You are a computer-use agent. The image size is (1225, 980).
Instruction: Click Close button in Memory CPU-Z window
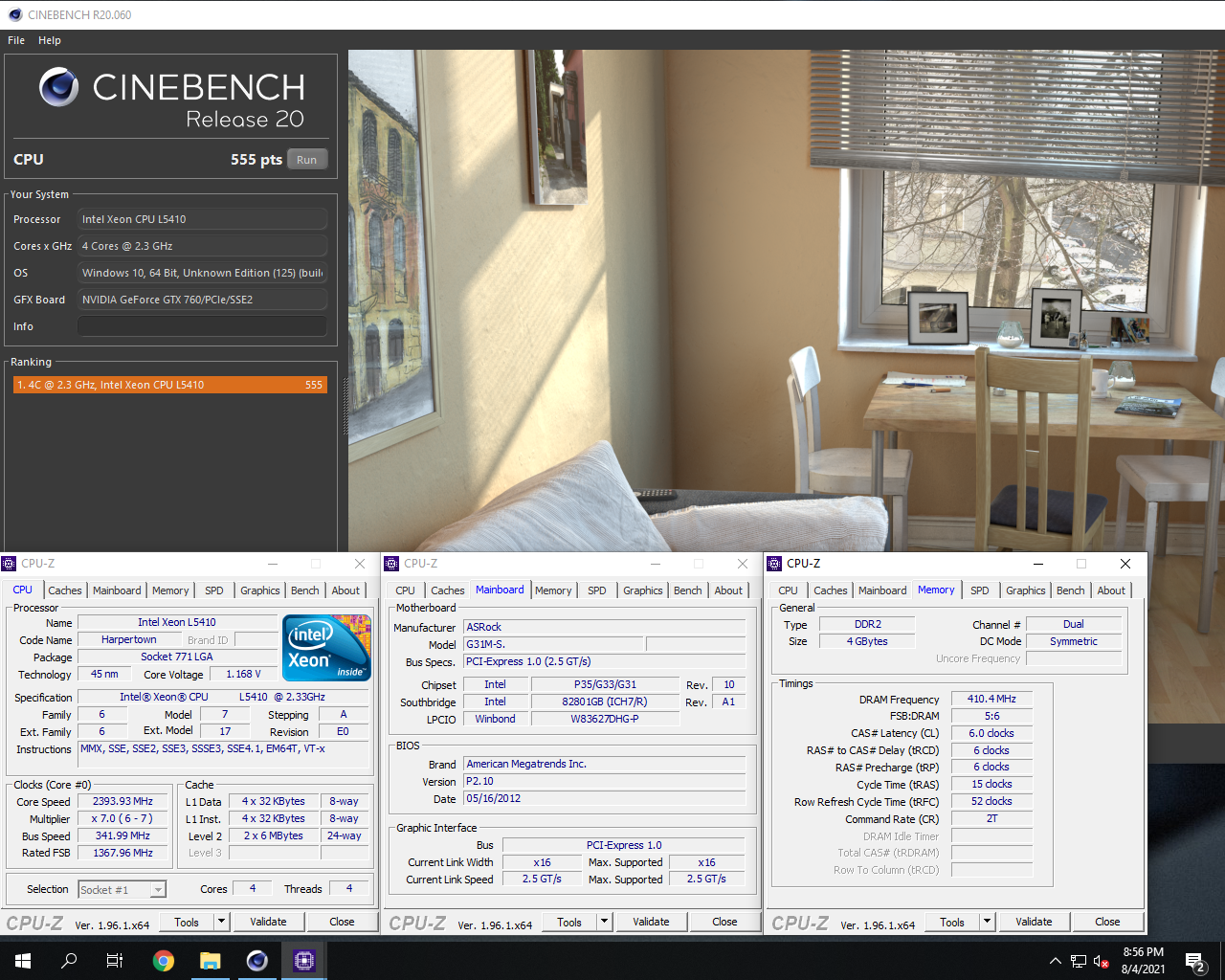tap(1107, 923)
